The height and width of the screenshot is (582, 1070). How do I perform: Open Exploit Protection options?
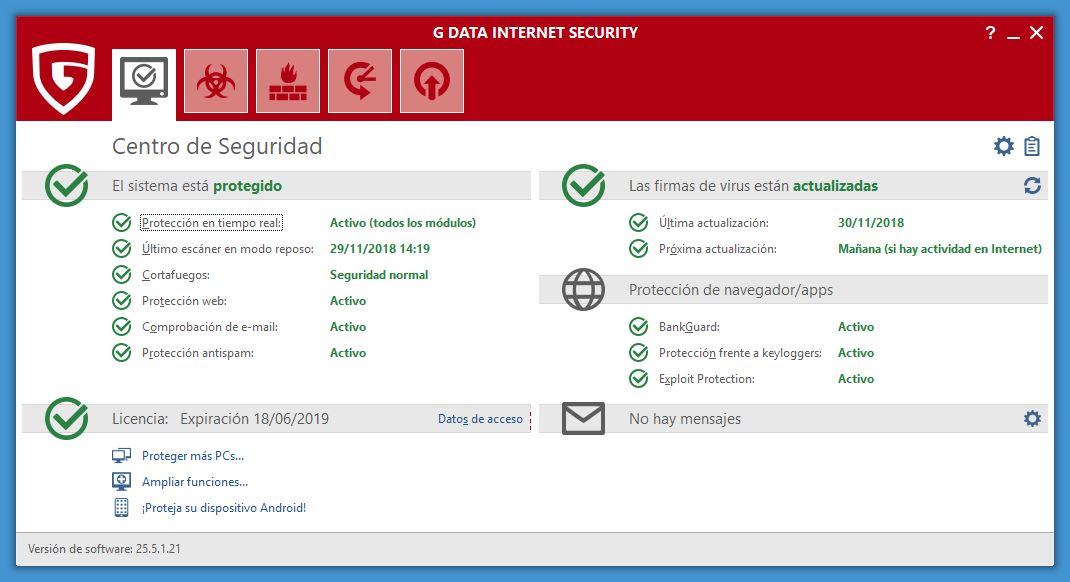706,379
